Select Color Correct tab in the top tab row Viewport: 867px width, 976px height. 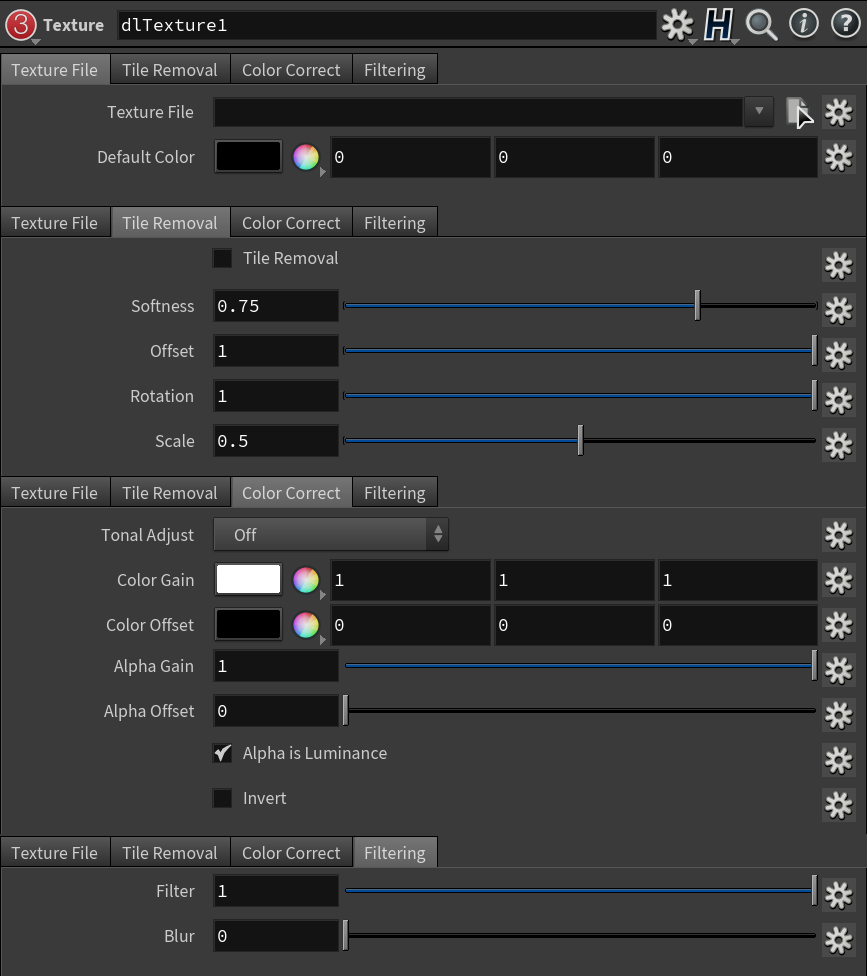click(291, 70)
